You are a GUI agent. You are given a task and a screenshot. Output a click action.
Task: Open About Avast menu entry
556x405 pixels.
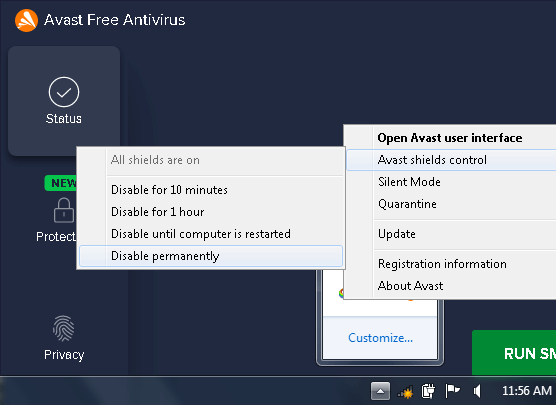[x=451, y=286]
